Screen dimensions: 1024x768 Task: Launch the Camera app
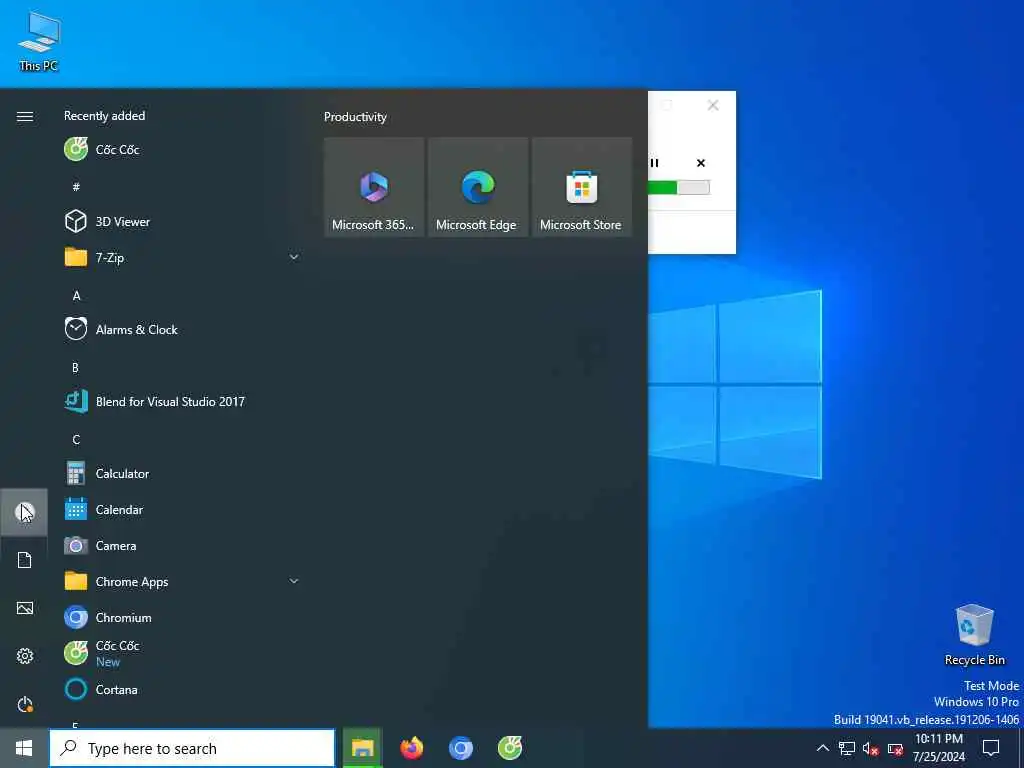(x=182, y=545)
